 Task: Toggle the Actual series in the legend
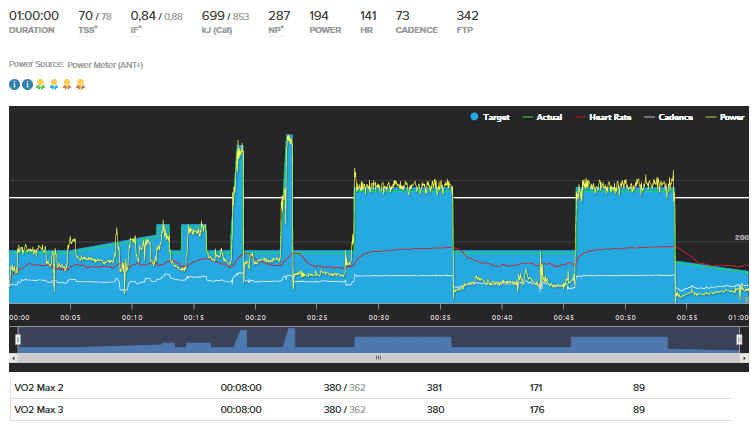[x=543, y=117]
